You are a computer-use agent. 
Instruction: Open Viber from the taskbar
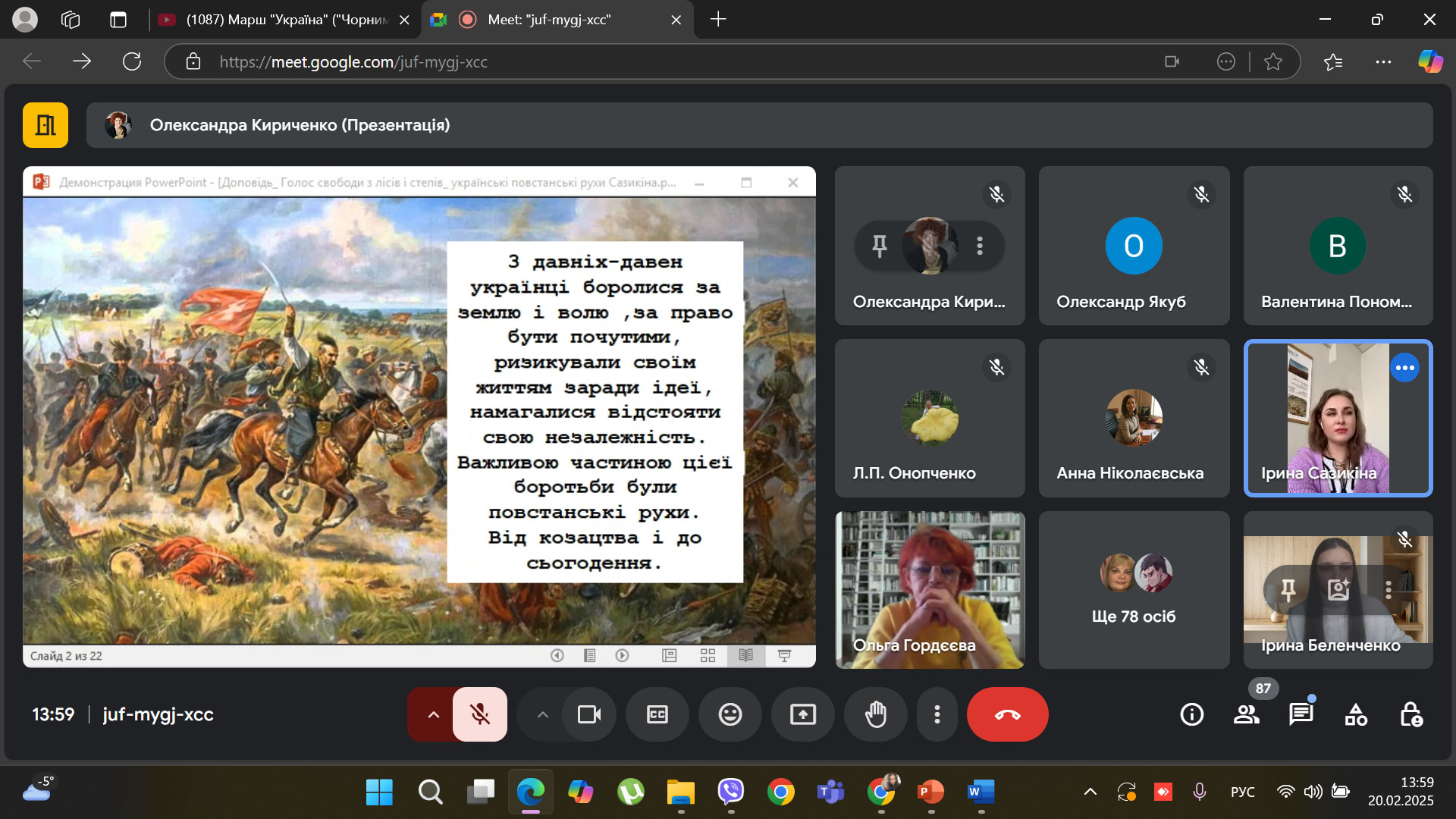tap(731, 792)
